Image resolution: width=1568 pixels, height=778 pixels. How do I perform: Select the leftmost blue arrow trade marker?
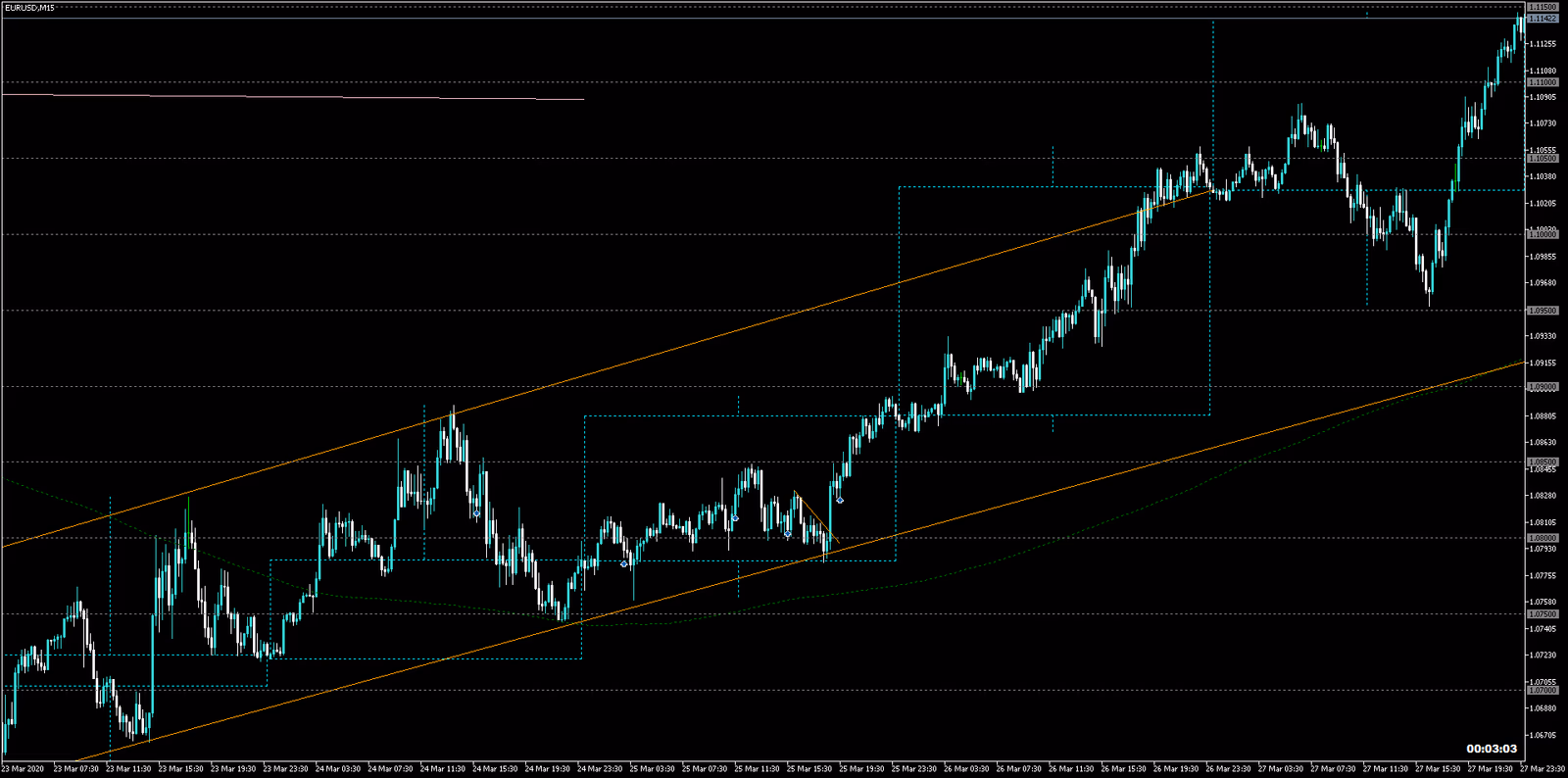pyautogui.click(x=476, y=513)
